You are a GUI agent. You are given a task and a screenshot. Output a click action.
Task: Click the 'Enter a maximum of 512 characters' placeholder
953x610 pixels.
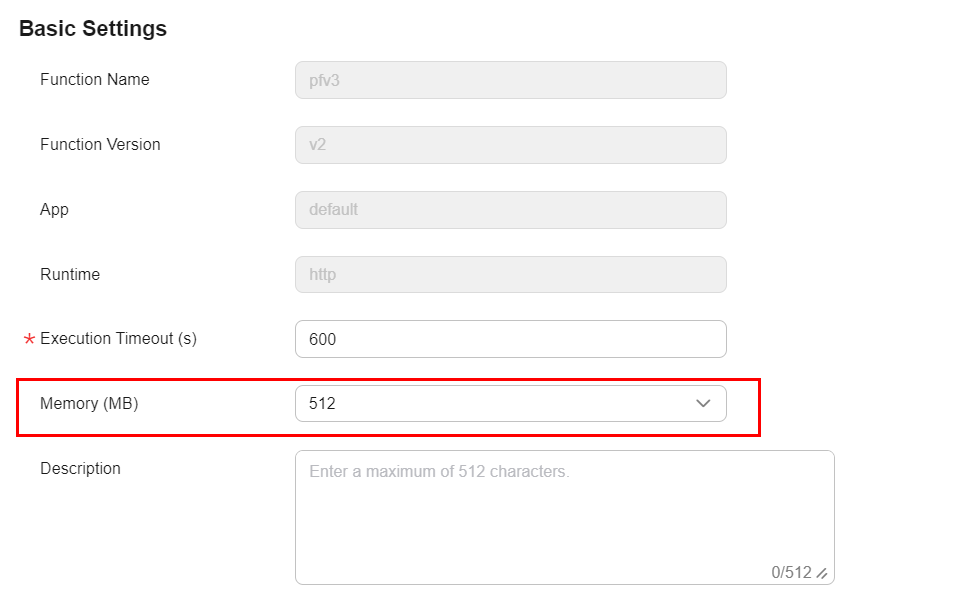[x=439, y=471]
